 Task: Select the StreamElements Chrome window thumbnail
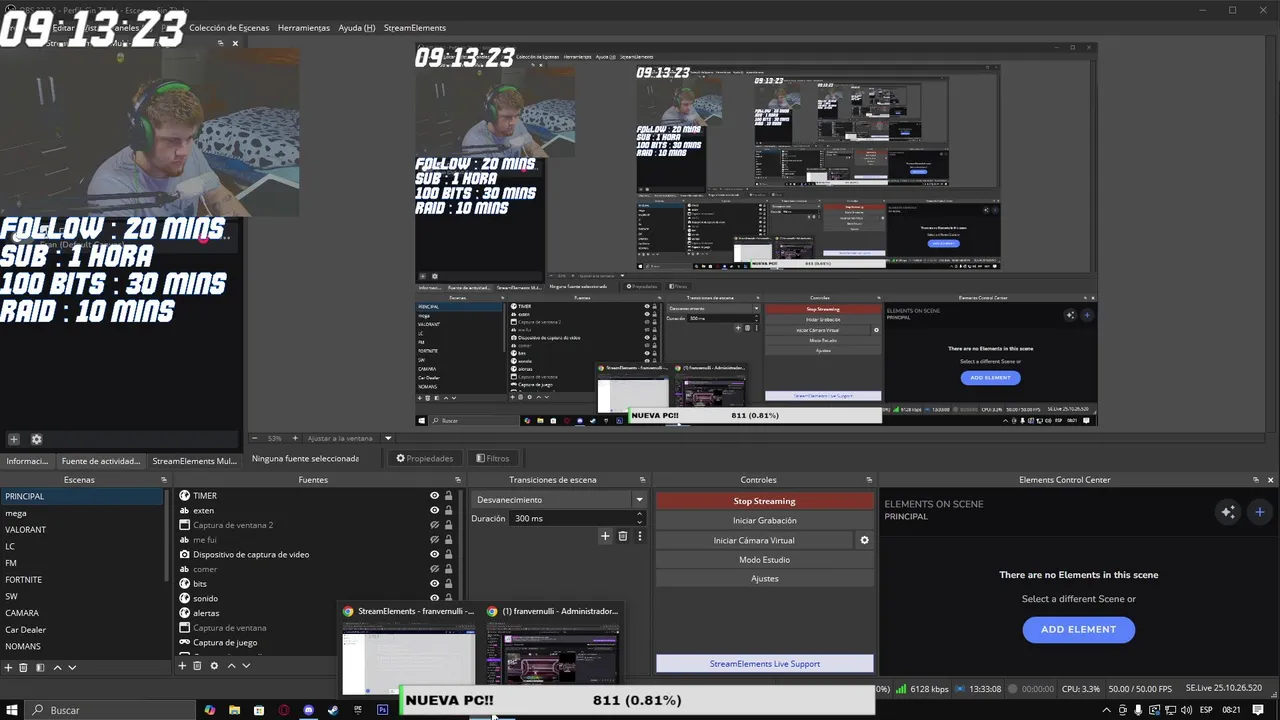(409, 648)
